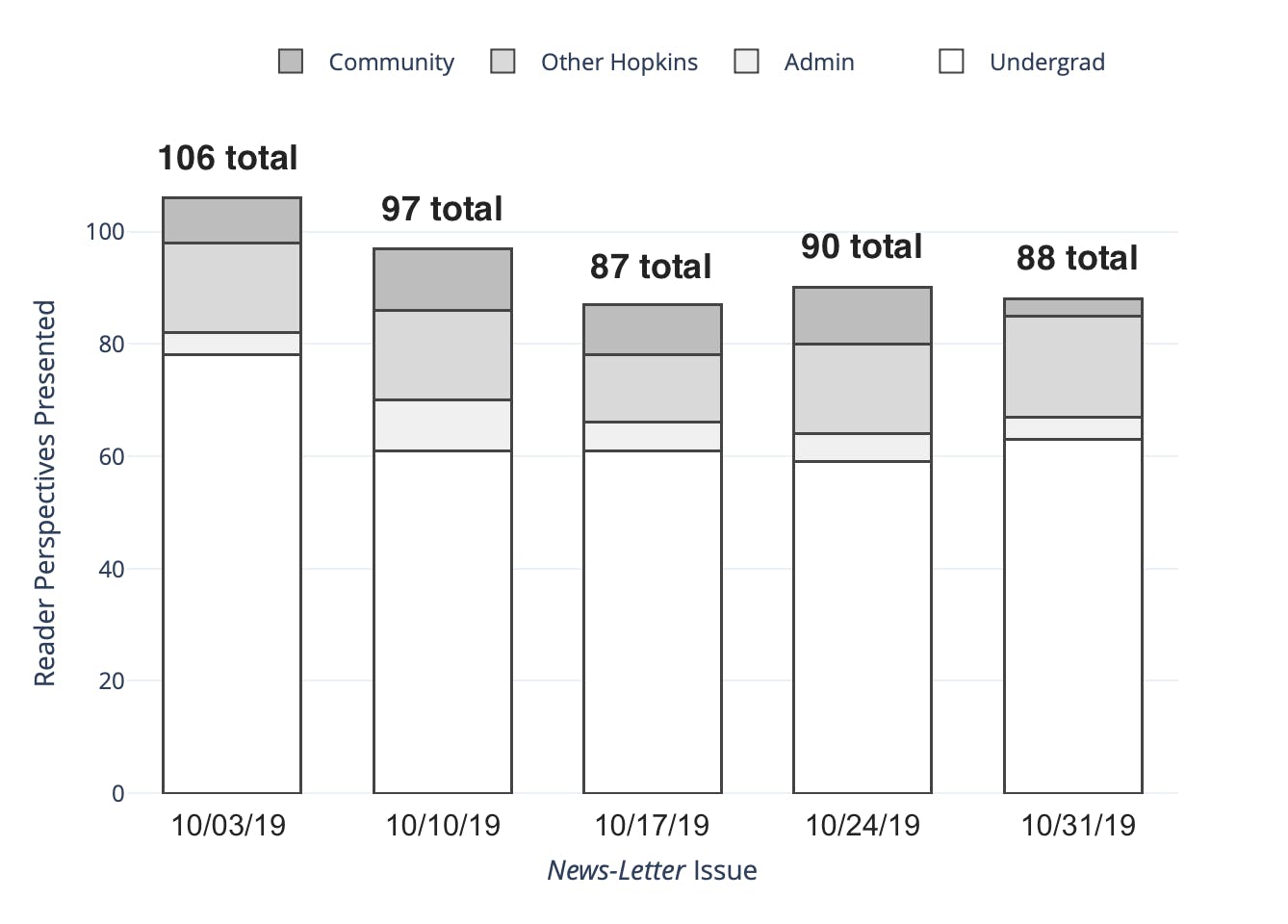1288x924 pixels.
Task: Select the 10/24/19 x-axis tick label
Action: tap(863, 825)
